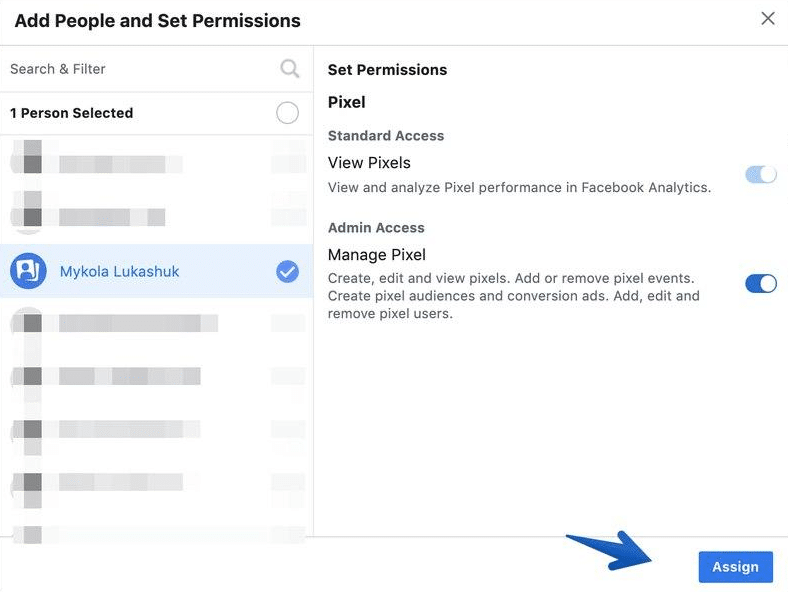Image resolution: width=788 pixels, height=592 pixels.
Task: Focus the Search & Filter field
Action: 140,69
